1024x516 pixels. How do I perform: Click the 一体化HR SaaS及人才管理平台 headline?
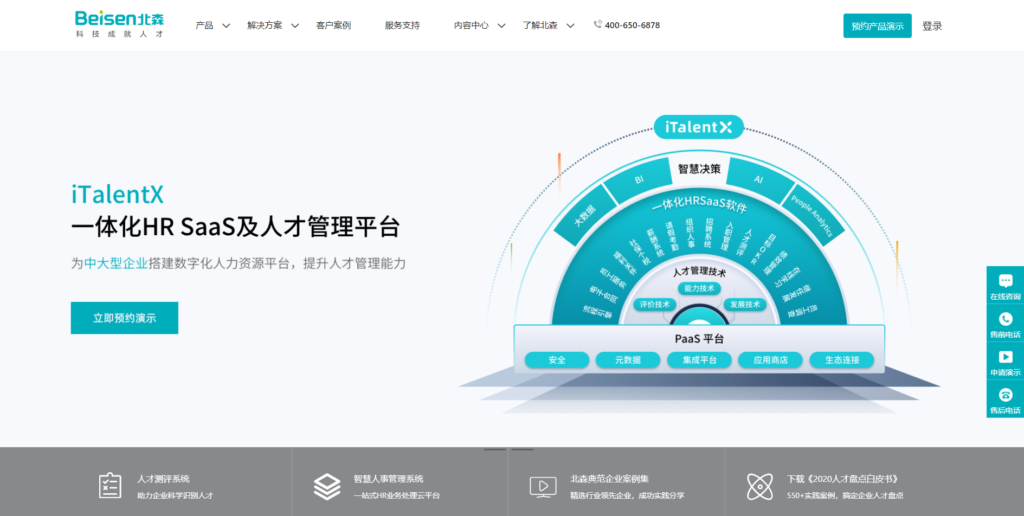[235, 227]
